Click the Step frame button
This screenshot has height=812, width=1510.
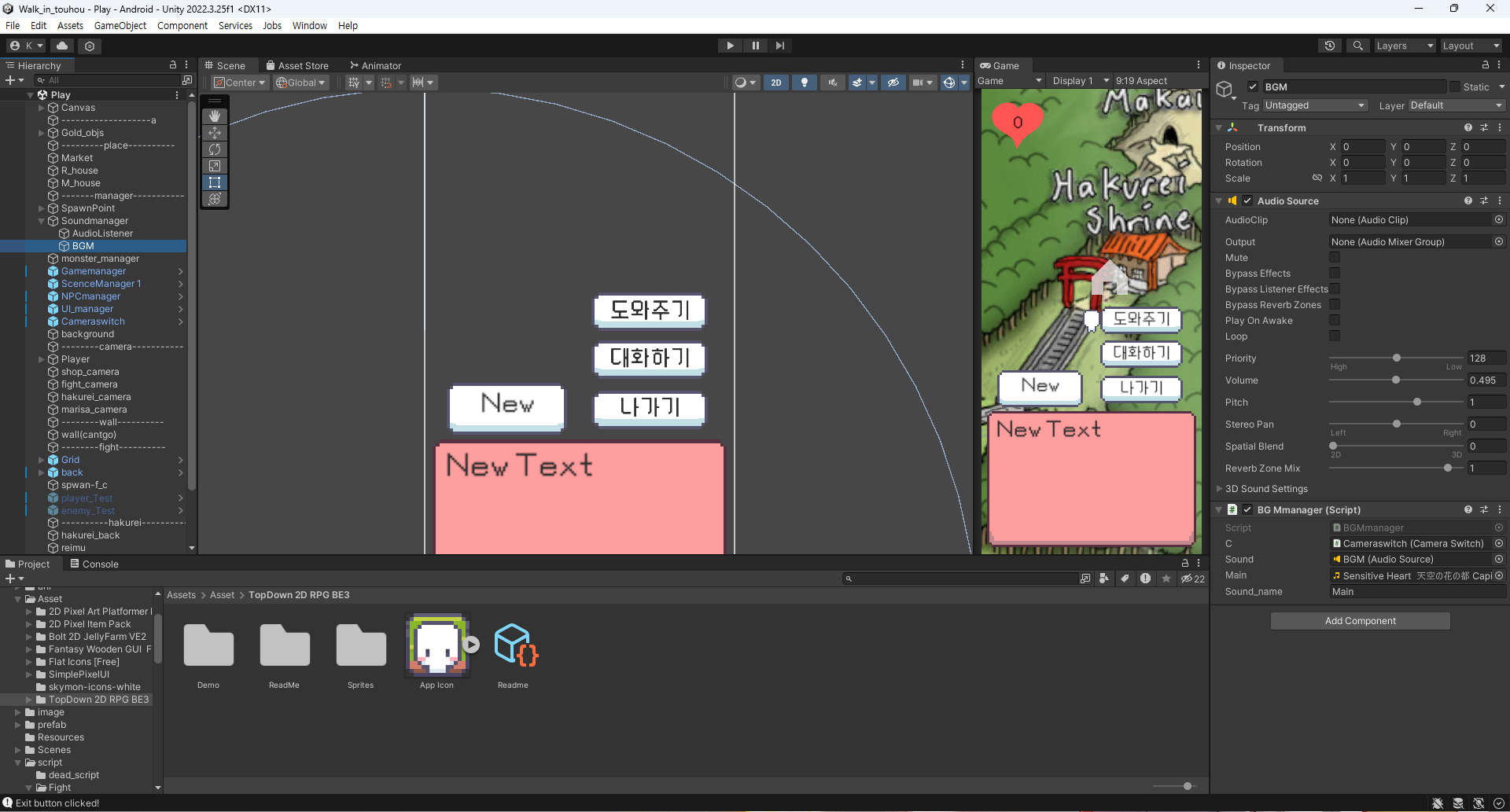780,46
